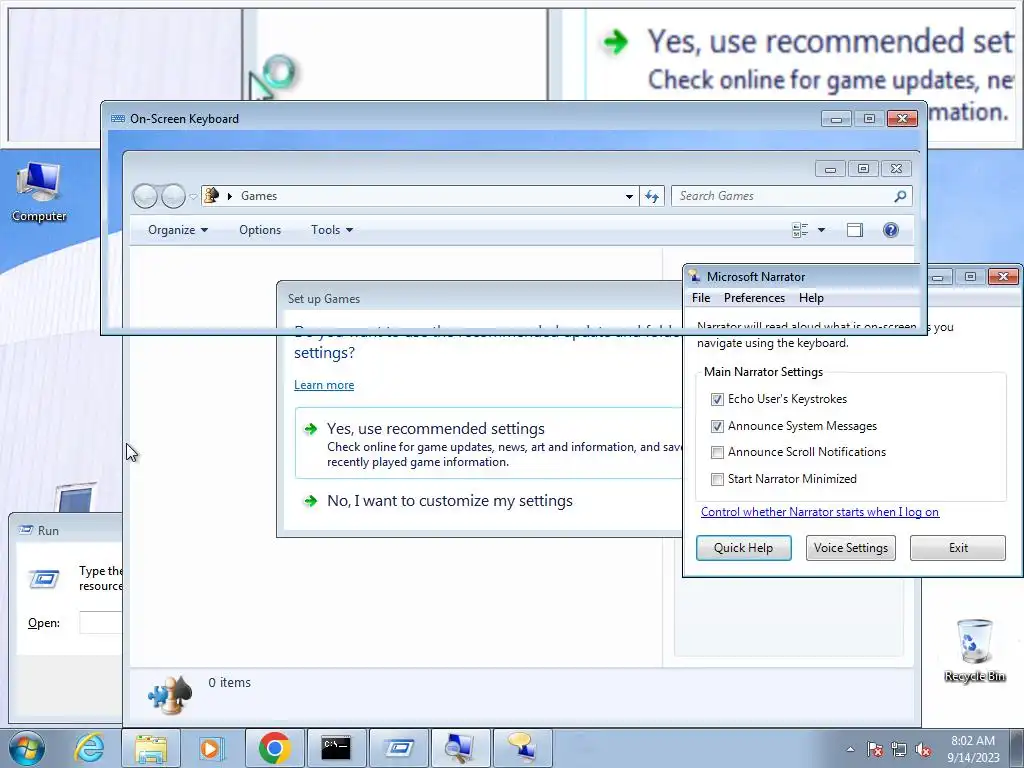
Task: Toggle Announce System Messages checkbox
Action: click(717, 426)
